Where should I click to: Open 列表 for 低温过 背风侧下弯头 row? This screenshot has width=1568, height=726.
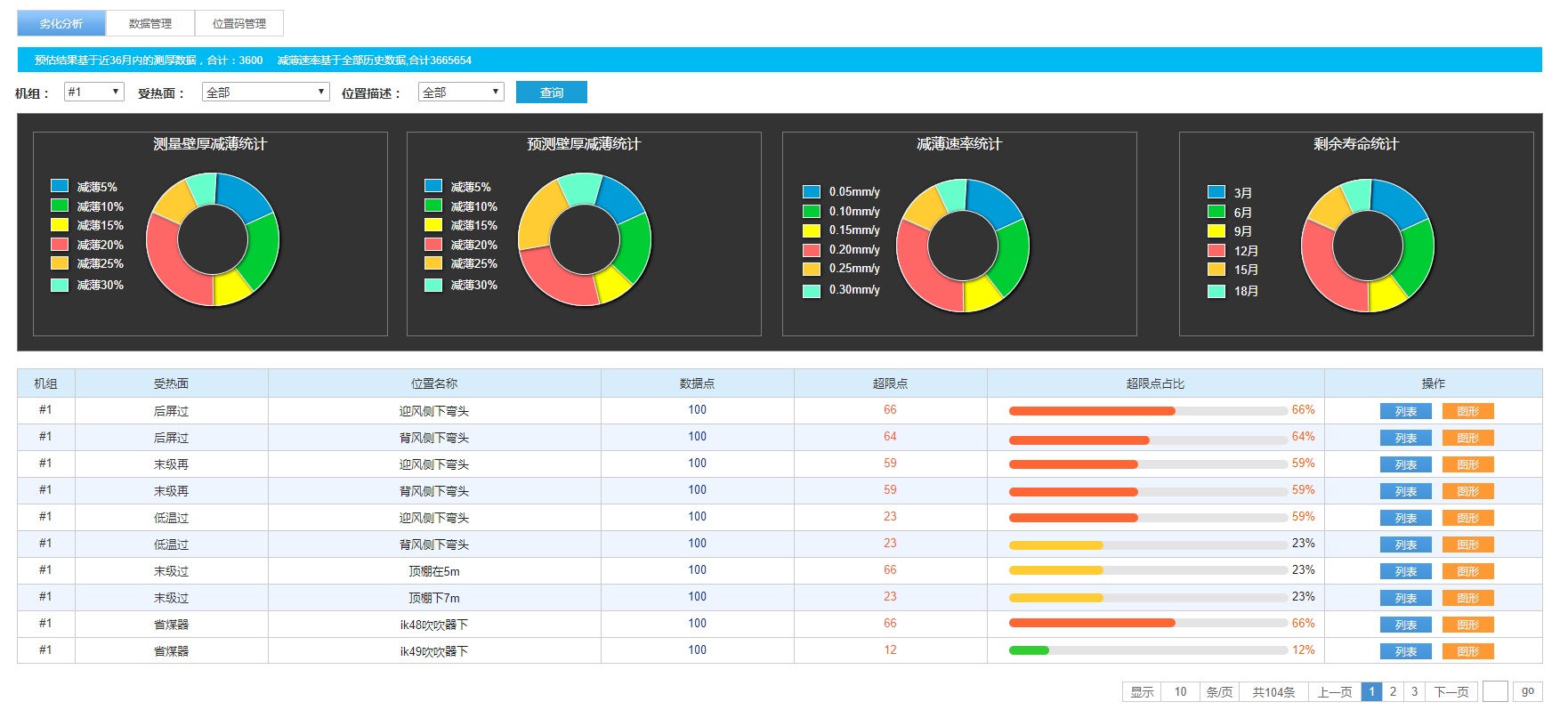click(1406, 544)
